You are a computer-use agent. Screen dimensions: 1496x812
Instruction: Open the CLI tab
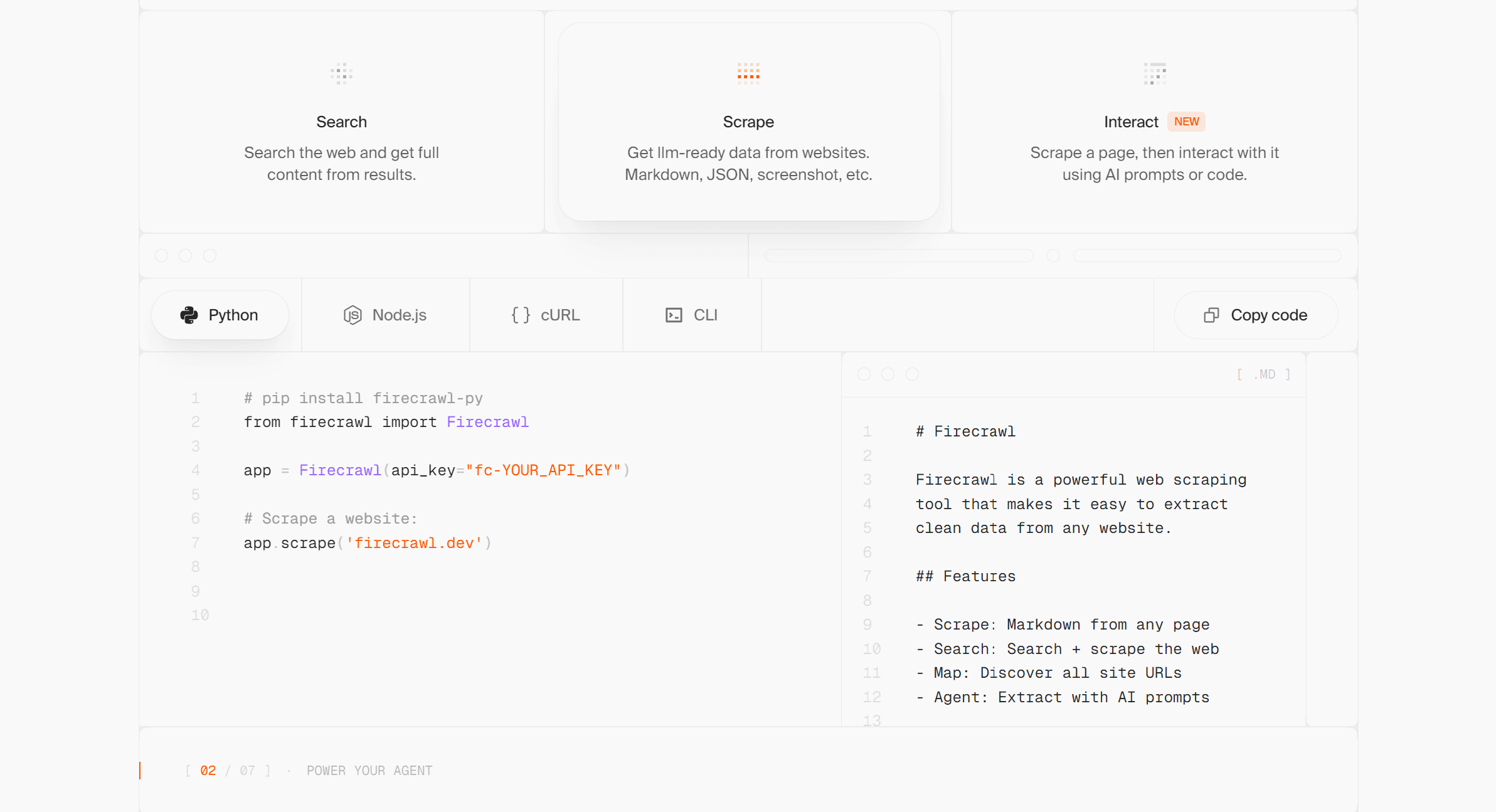click(692, 315)
